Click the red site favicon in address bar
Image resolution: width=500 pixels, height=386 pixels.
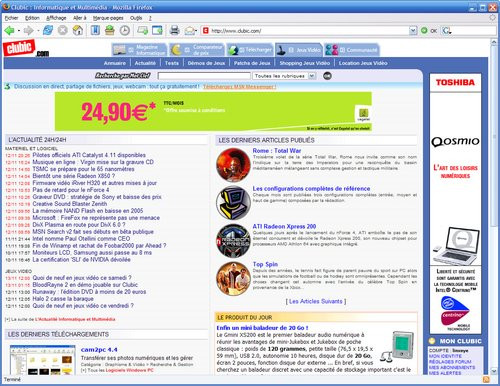(206, 31)
